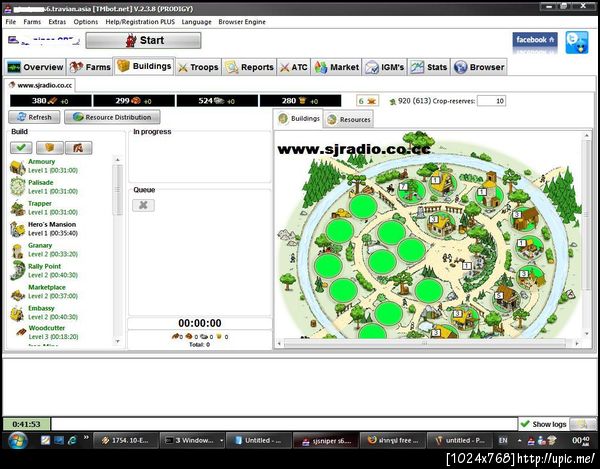Select the www.sjradio.co.cc village tab
The width and height of the screenshot is (600, 469).
click(40, 85)
